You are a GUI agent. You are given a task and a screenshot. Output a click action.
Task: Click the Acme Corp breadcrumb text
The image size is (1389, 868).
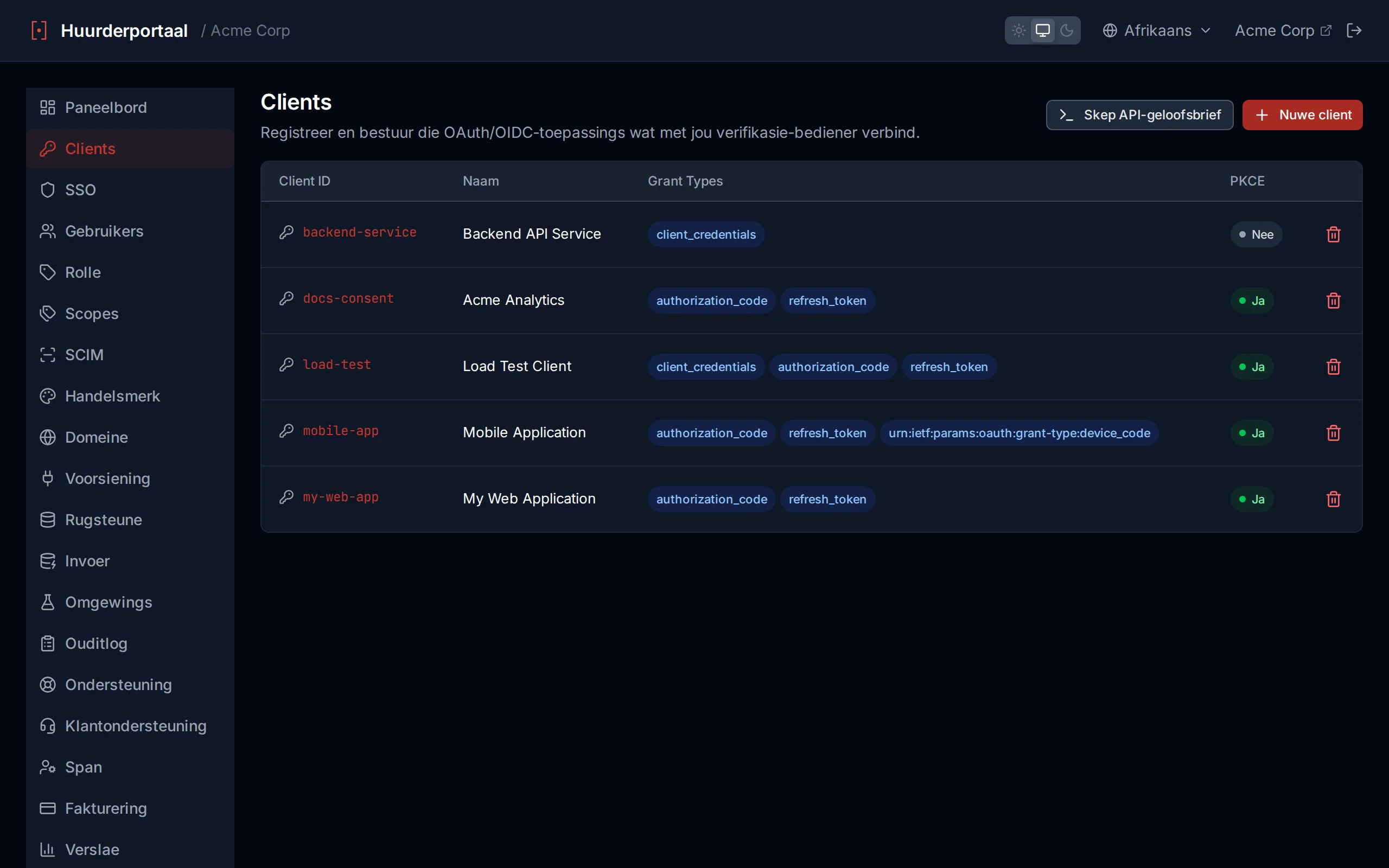click(250, 30)
